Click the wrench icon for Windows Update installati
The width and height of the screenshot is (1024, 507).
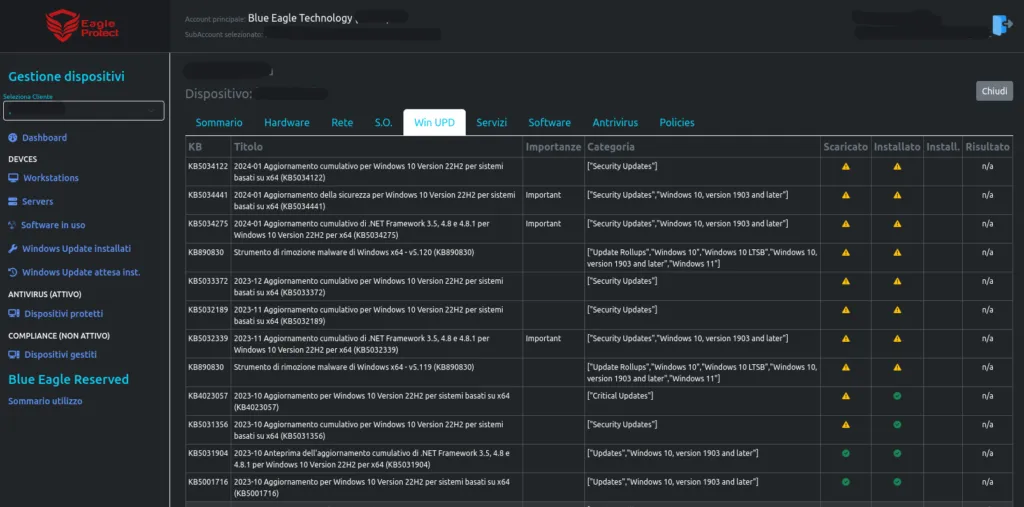coord(13,248)
